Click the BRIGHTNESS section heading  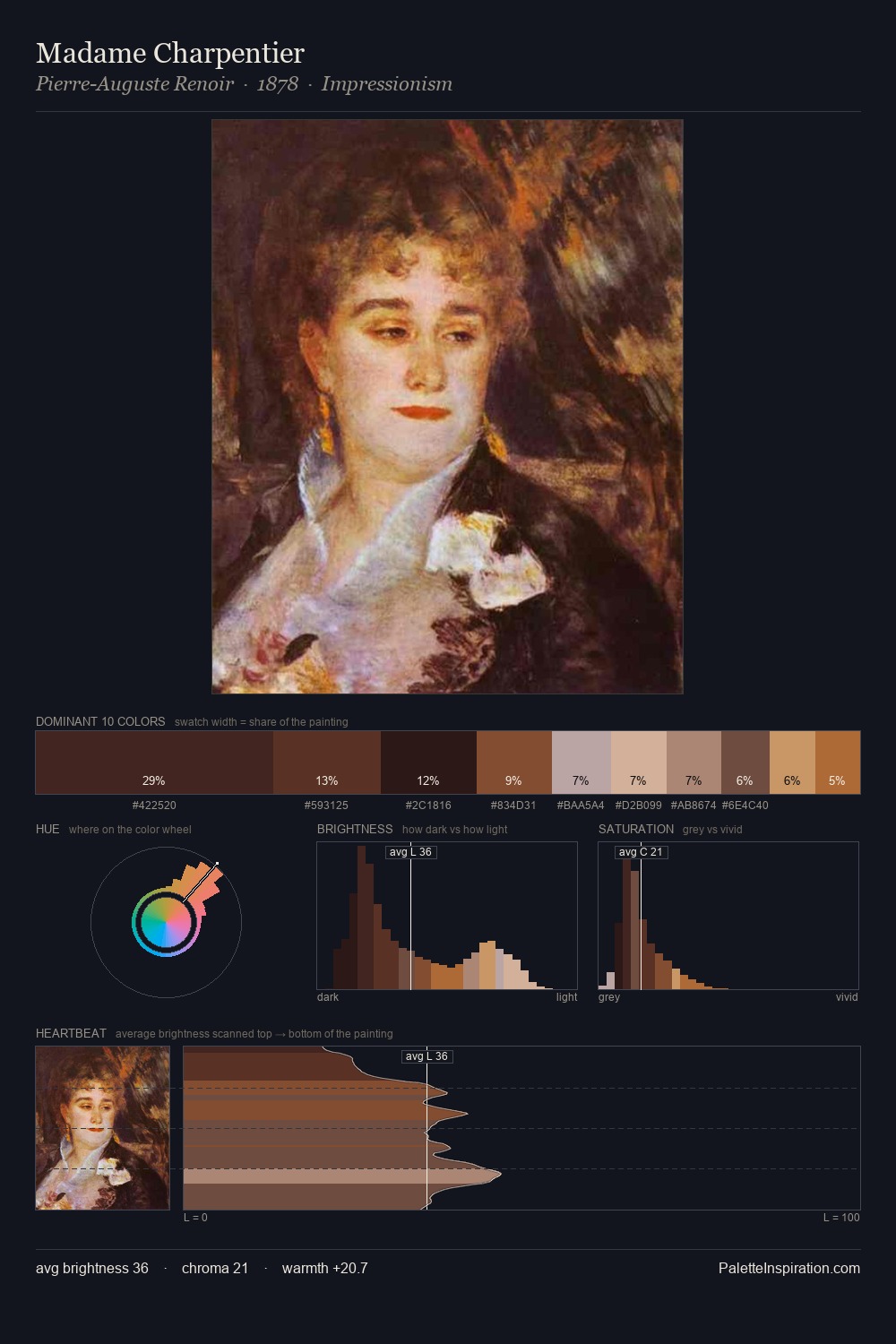355,829
